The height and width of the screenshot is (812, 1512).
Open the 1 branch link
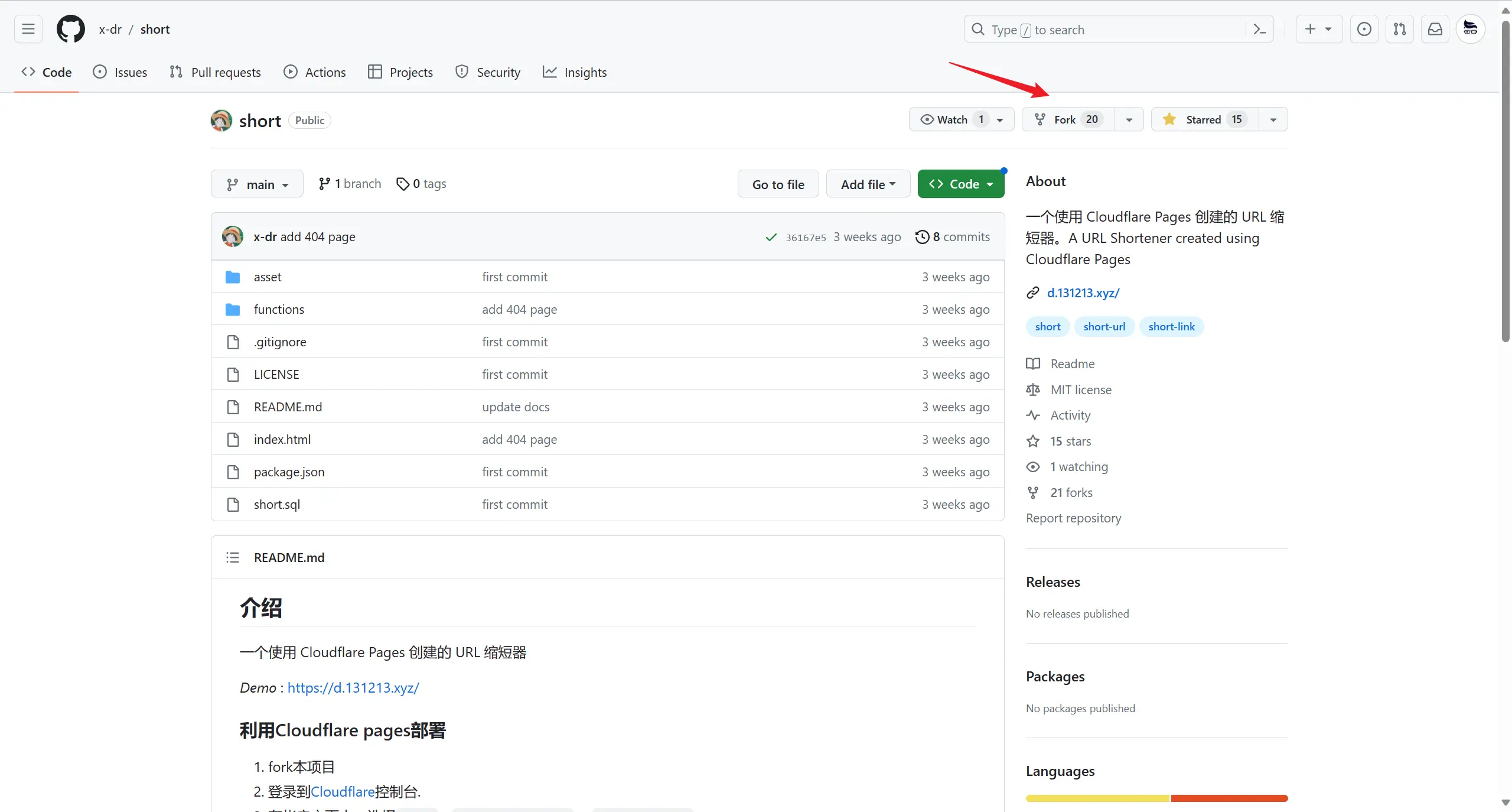(x=350, y=184)
